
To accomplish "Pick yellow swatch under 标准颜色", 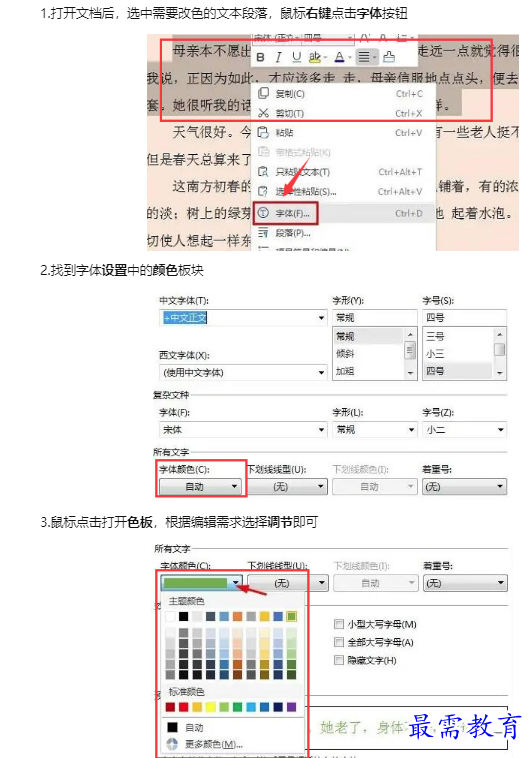I will pyautogui.click(x=210, y=707).
